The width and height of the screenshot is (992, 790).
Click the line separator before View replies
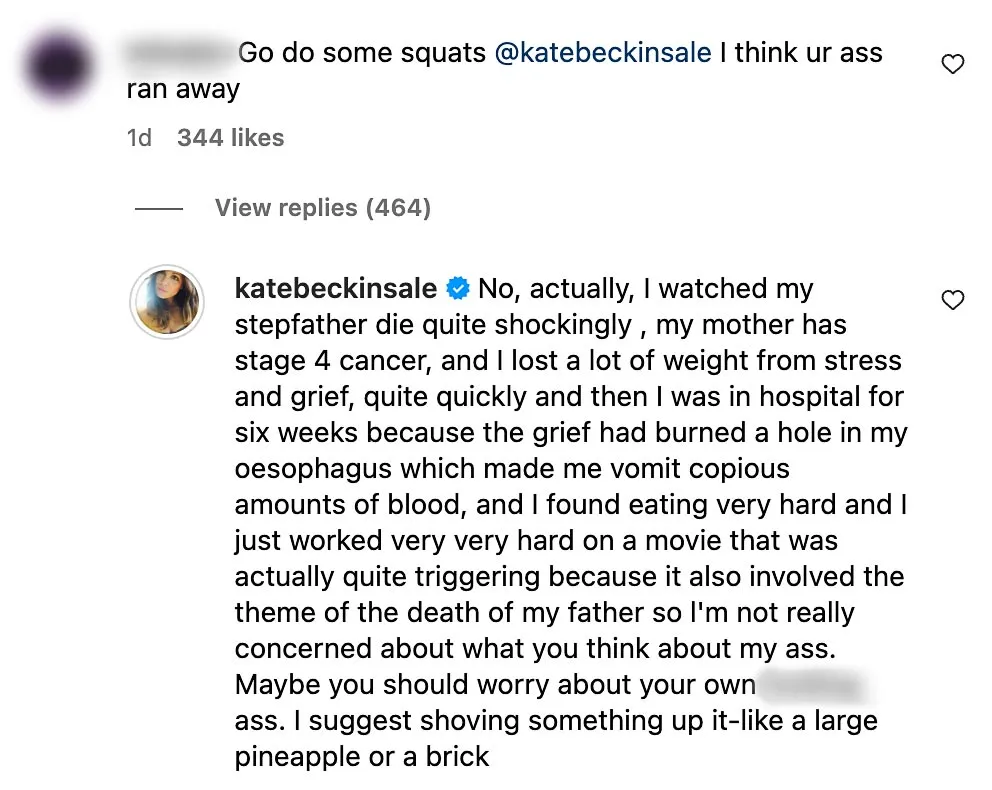pyautogui.click(x=157, y=208)
